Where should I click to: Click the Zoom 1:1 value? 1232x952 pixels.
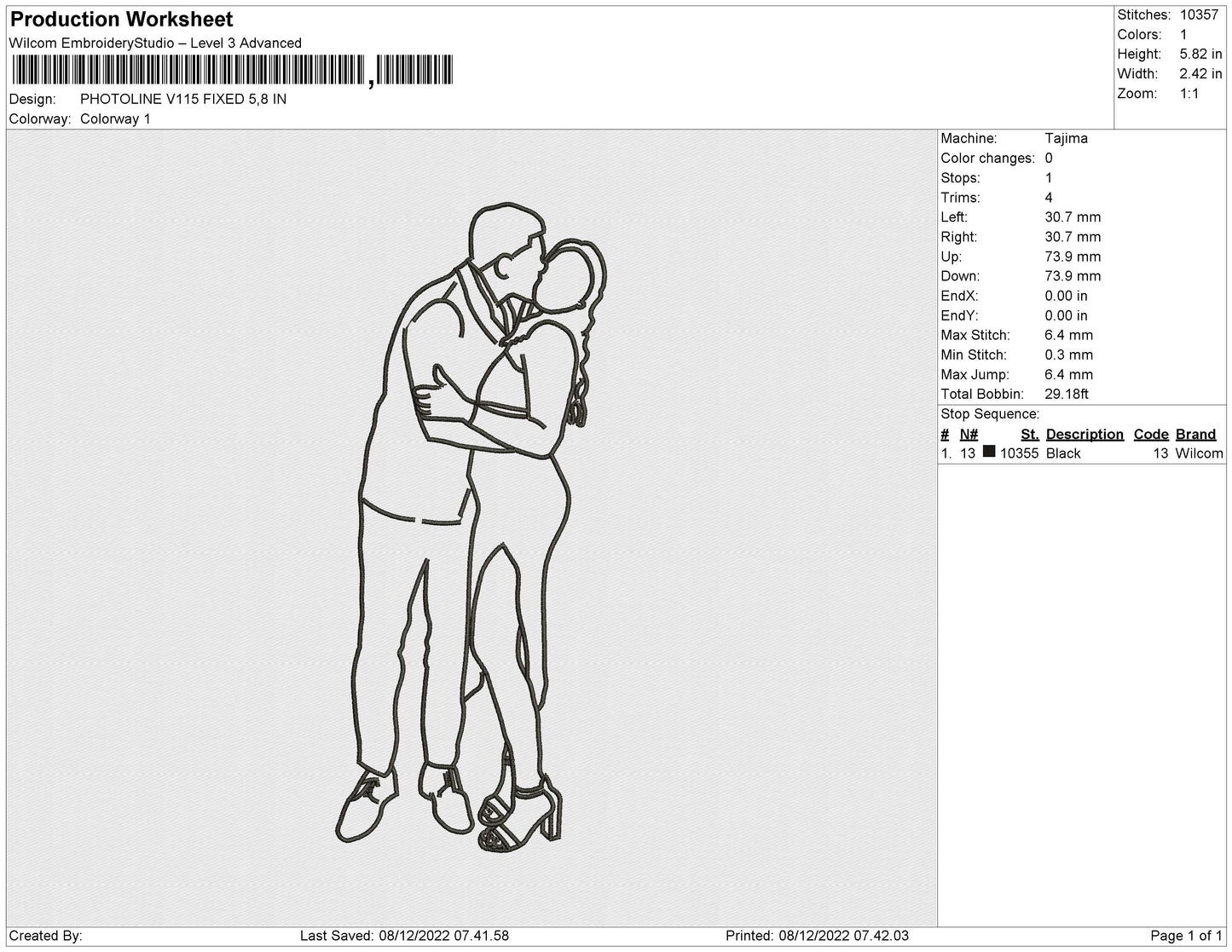pyautogui.click(x=1189, y=93)
